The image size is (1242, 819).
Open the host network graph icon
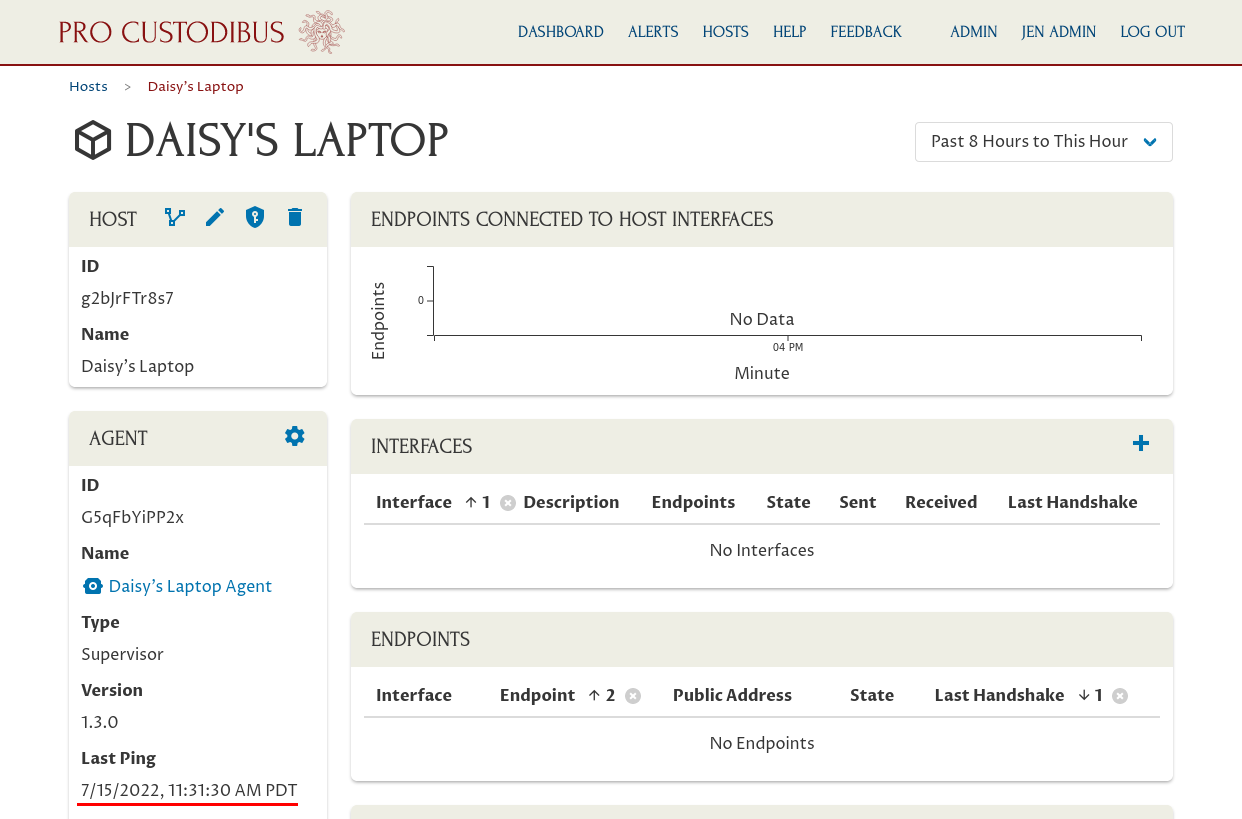pyautogui.click(x=175, y=217)
